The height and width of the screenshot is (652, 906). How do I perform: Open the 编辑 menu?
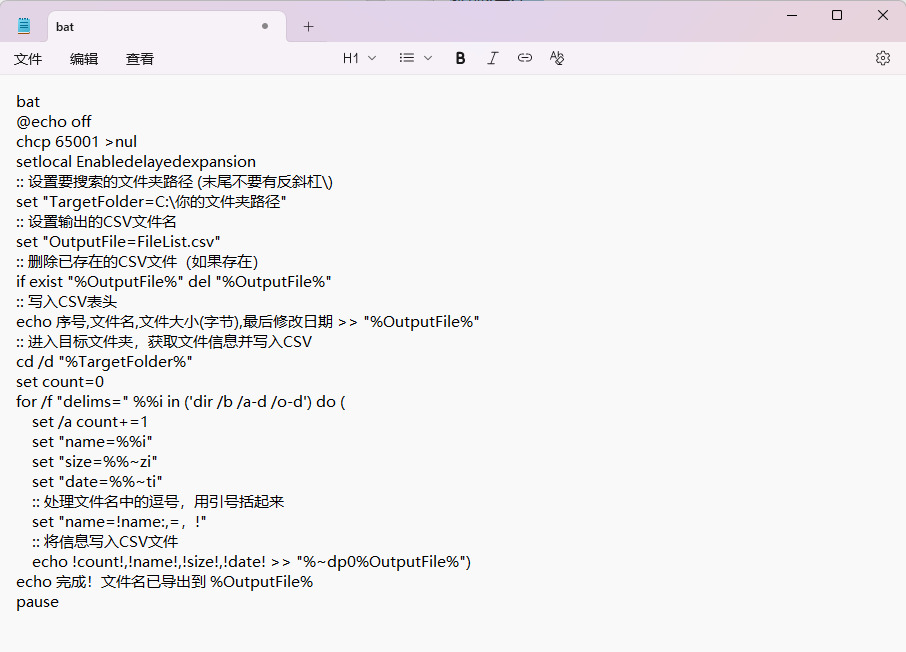(x=84, y=59)
